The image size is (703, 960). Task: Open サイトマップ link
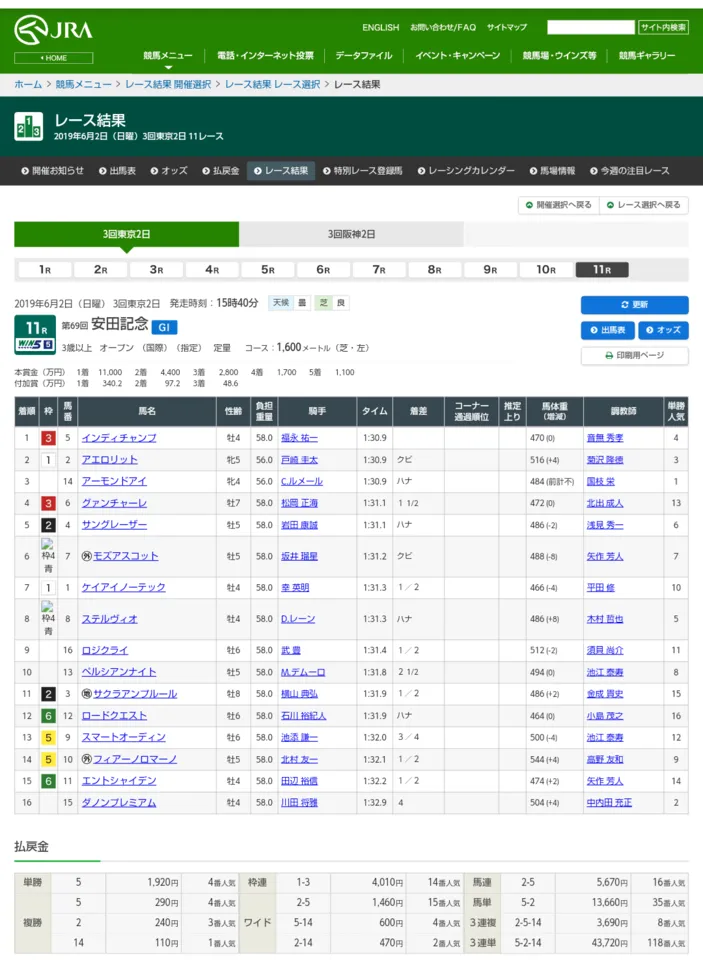506,28
